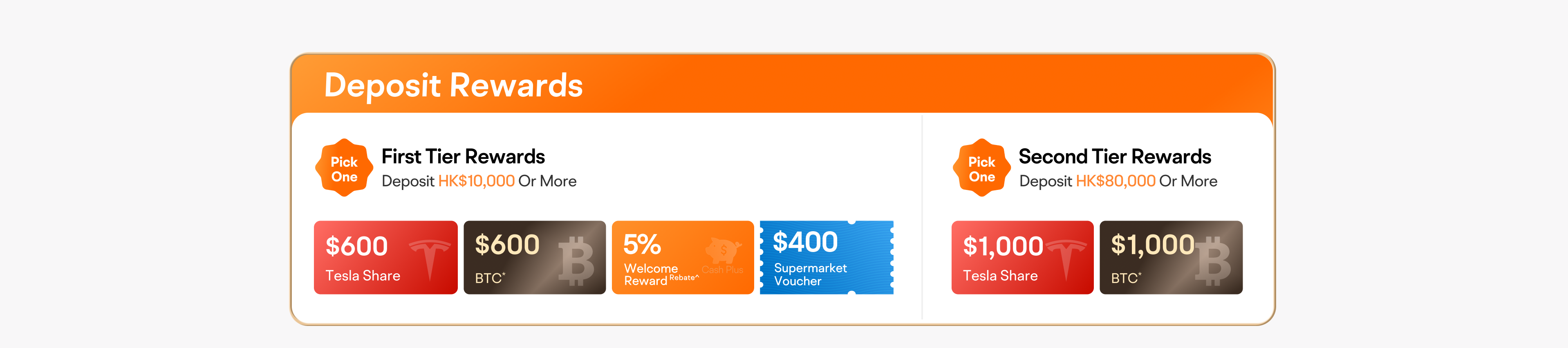Click the Cash Plus label text
This screenshot has height=348, width=1568.
(x=722, y=270)
